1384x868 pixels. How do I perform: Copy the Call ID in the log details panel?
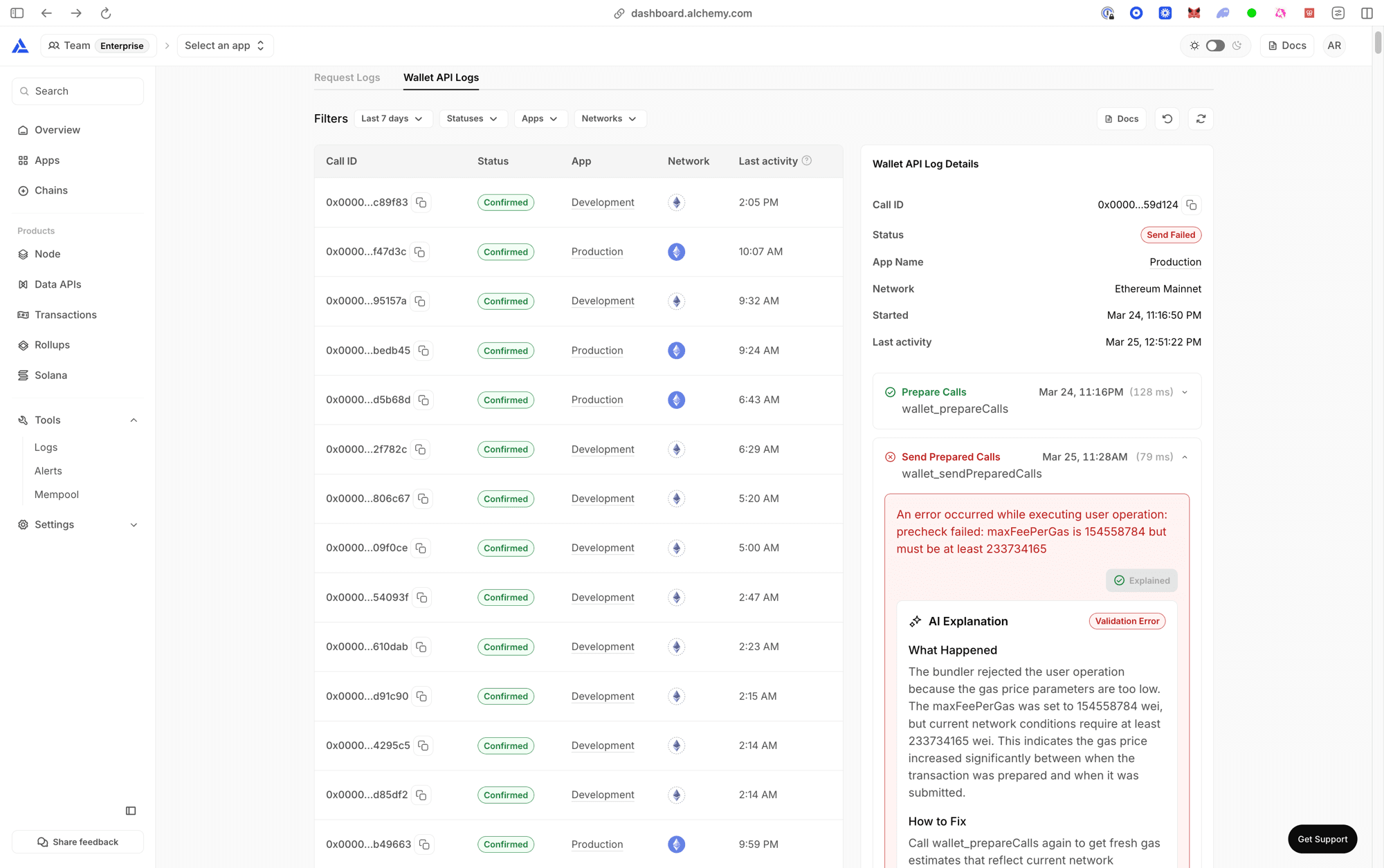tap(1193, 205)
